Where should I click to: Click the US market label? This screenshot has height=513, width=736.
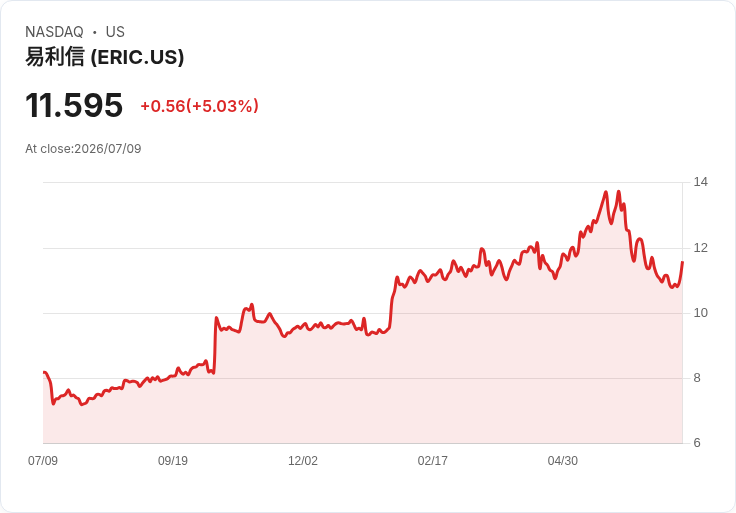[x=115, y=32]
